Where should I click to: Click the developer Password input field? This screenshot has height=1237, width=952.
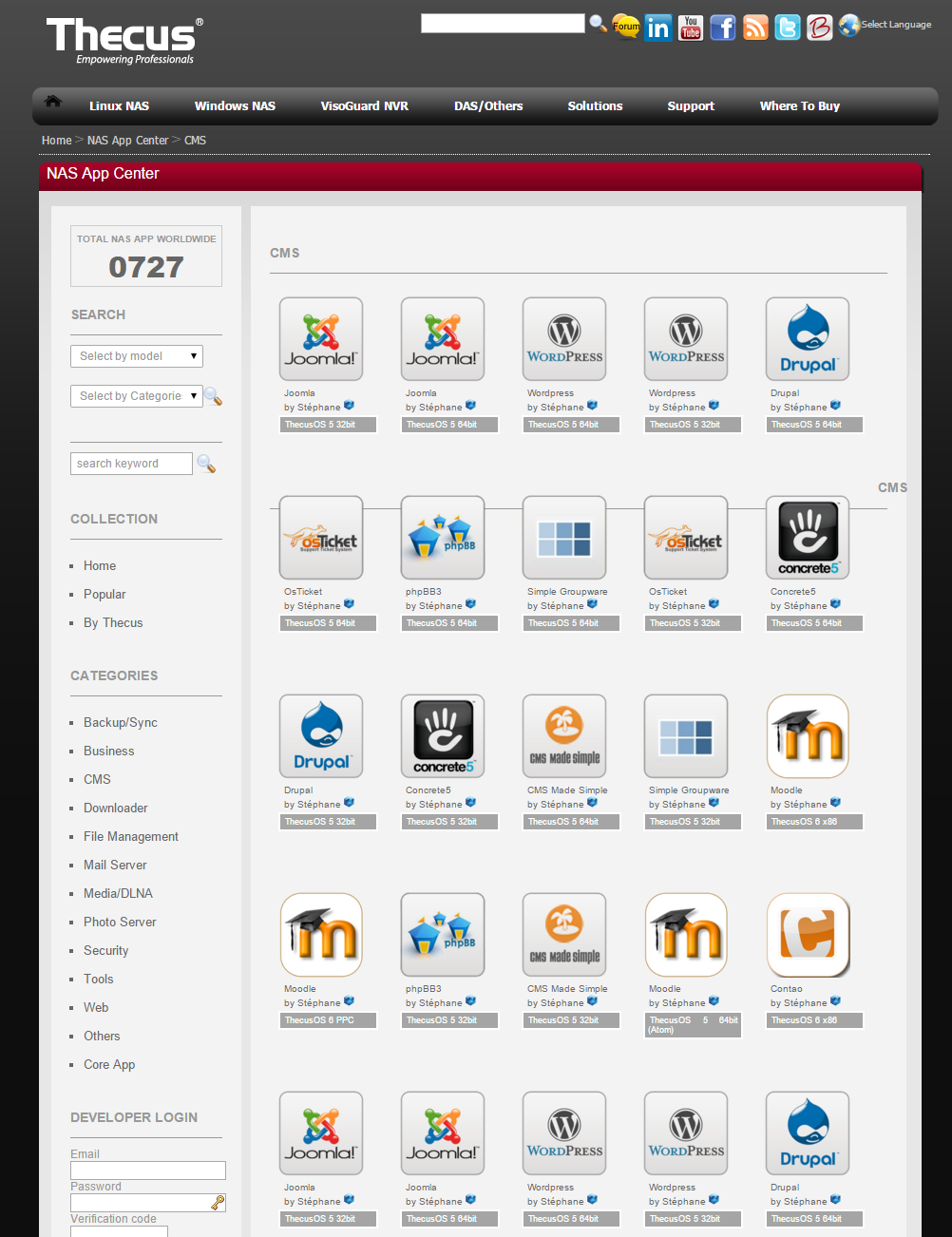point(148,1203)
